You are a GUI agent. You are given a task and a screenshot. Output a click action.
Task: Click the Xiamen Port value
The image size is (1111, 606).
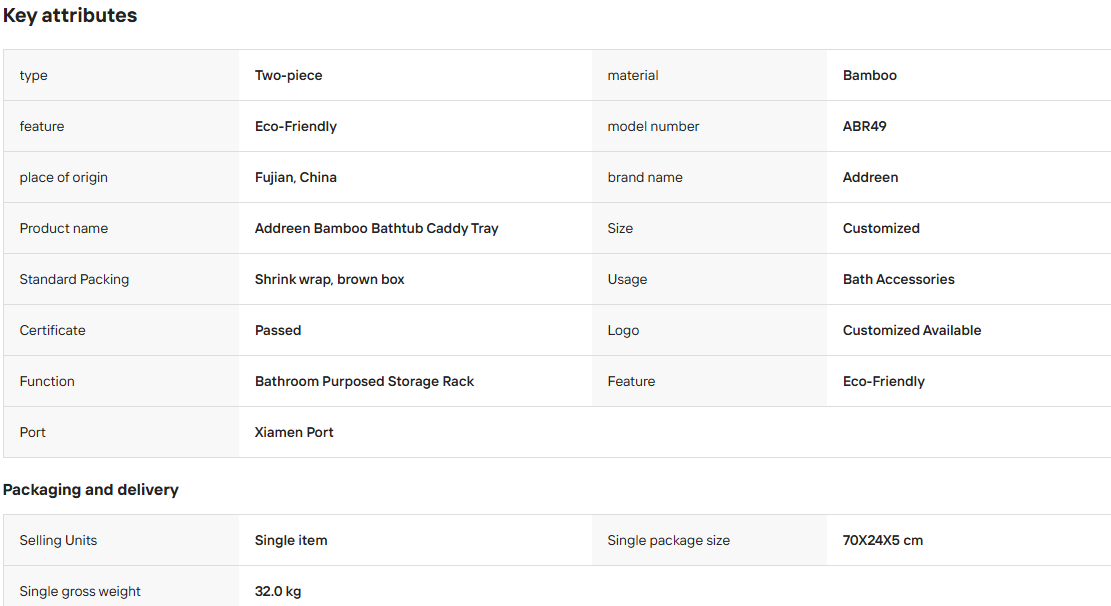tap(294, 432)
